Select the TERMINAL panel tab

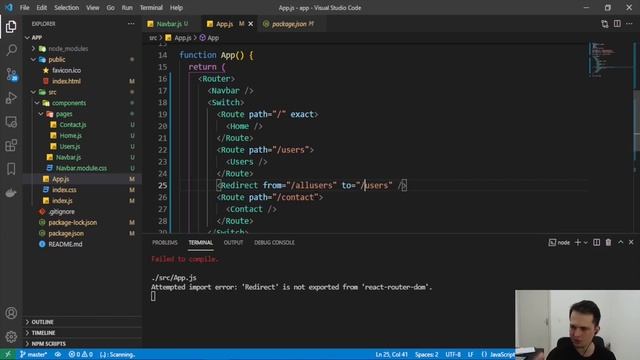200,242
